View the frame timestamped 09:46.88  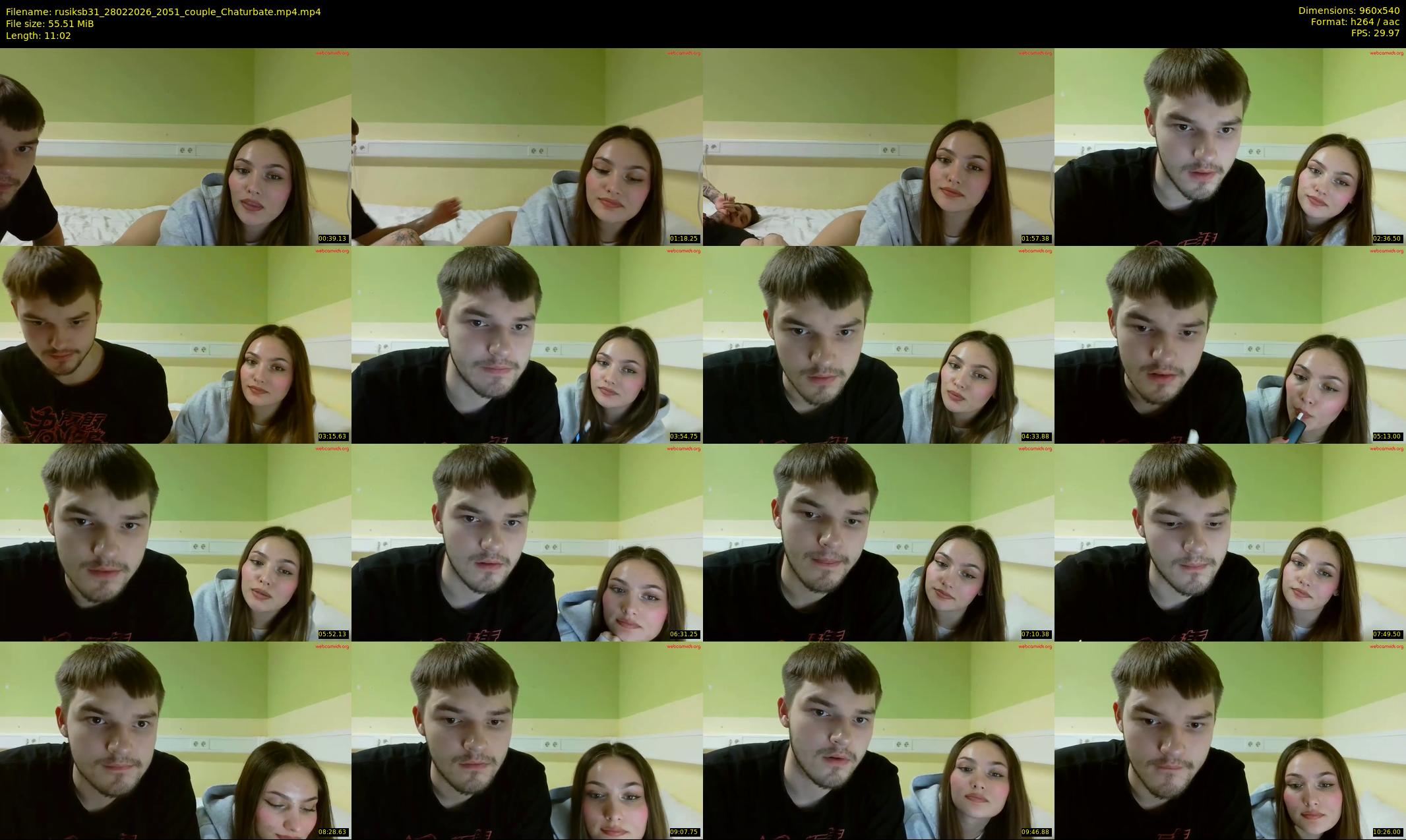point(878,740)
